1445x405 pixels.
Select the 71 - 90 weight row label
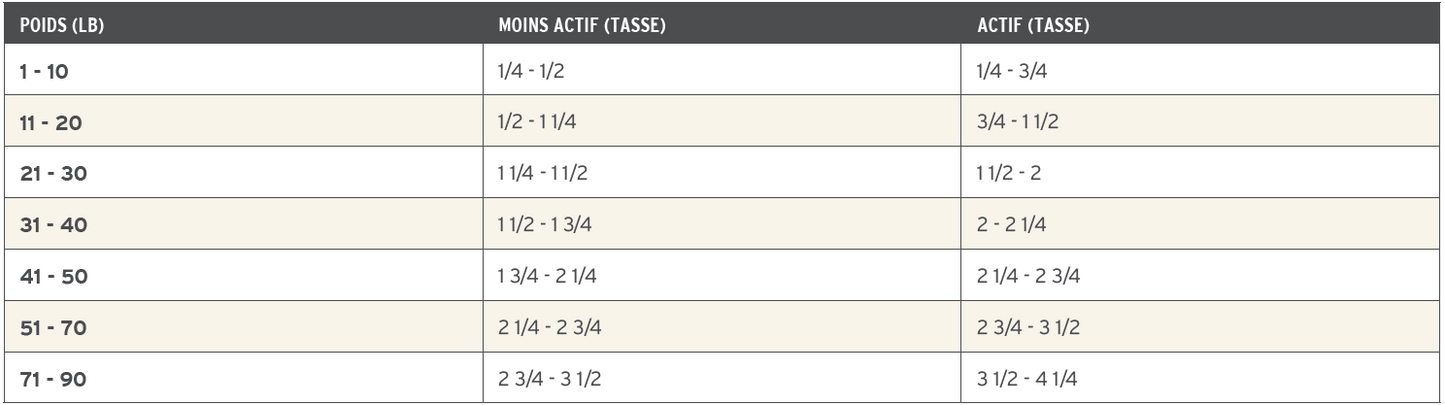(53, 378)
